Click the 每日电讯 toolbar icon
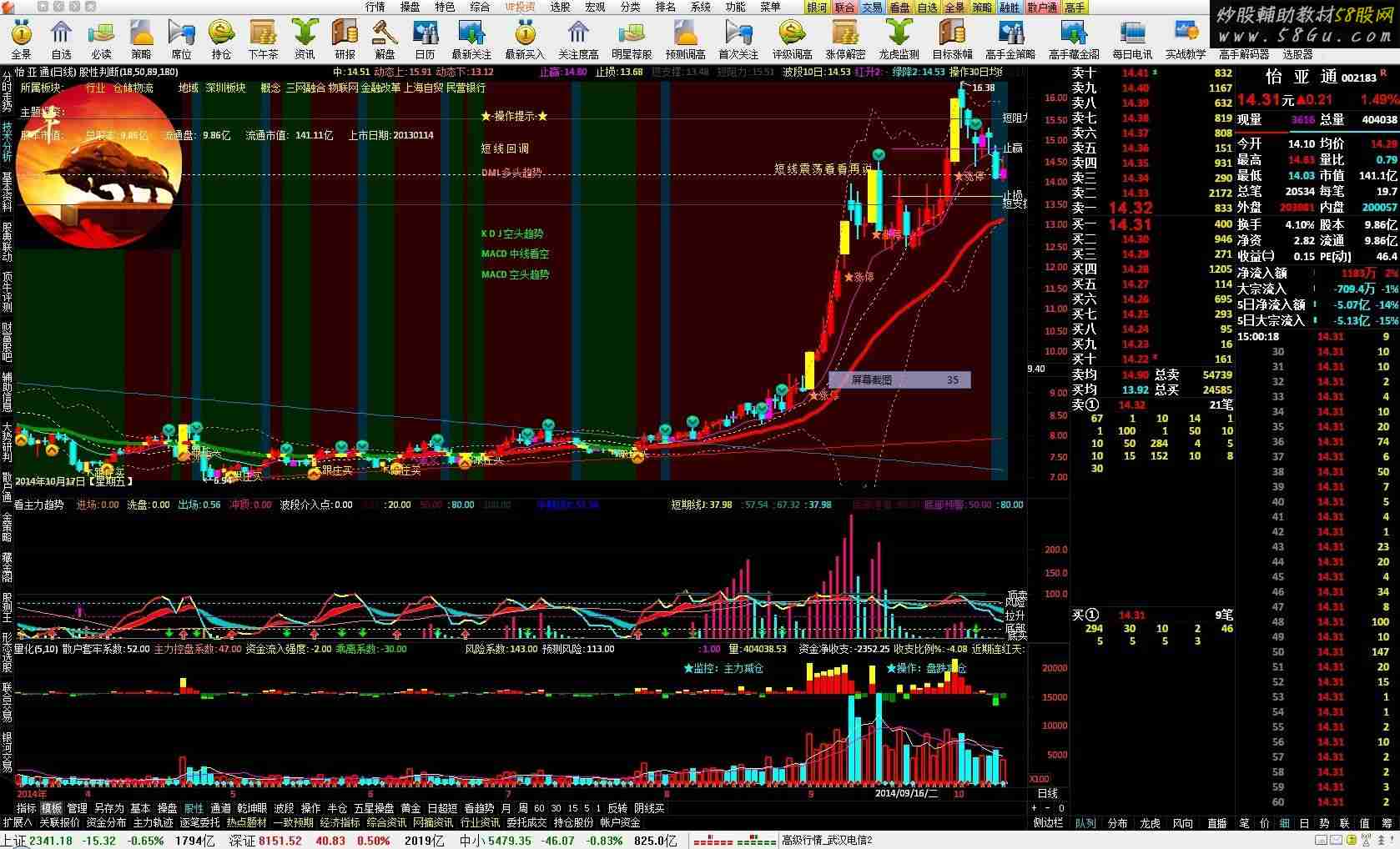 [x=1132, y=39]
